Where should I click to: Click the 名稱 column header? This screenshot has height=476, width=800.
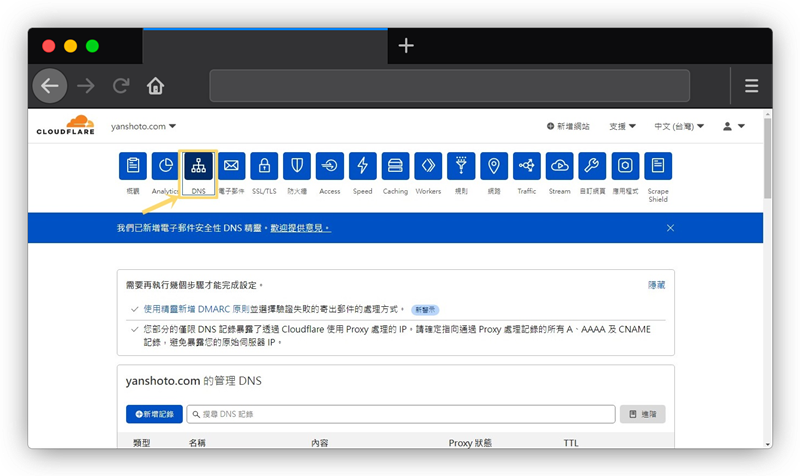197,443
